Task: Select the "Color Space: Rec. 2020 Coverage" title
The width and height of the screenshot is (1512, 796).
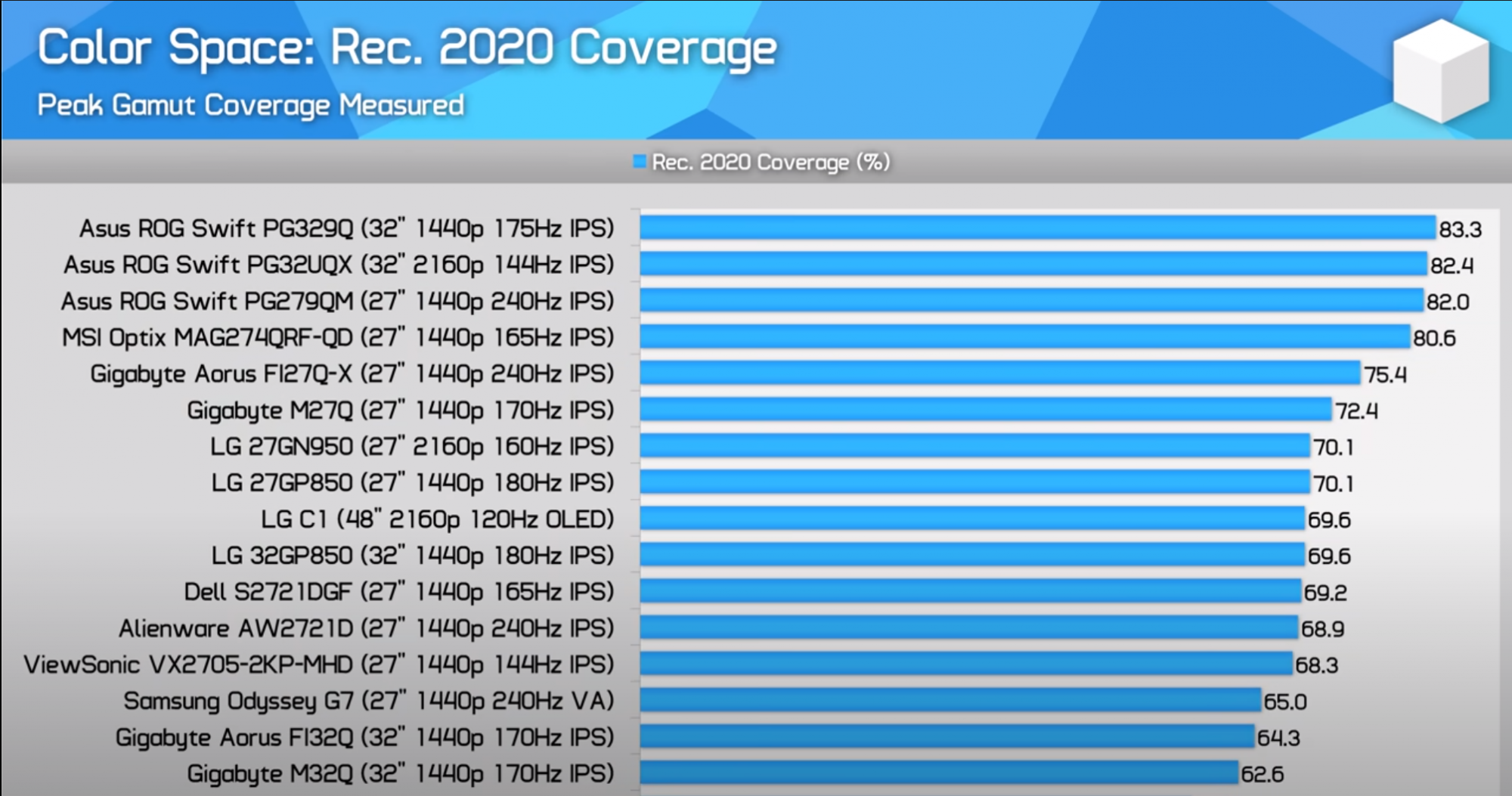Action: coord(407,48)
